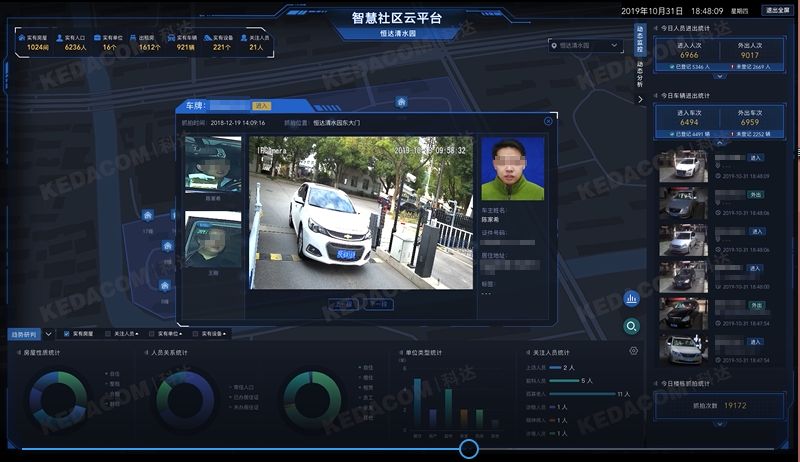This screenshot has height=462, width=800.
Task: Open the 恒达清水园 community dropdown
Action: click(x=585, y=46)
